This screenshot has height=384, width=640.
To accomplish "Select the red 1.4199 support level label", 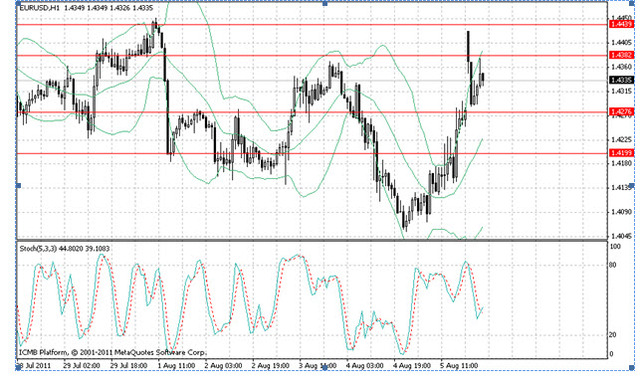I will (621, 153).
